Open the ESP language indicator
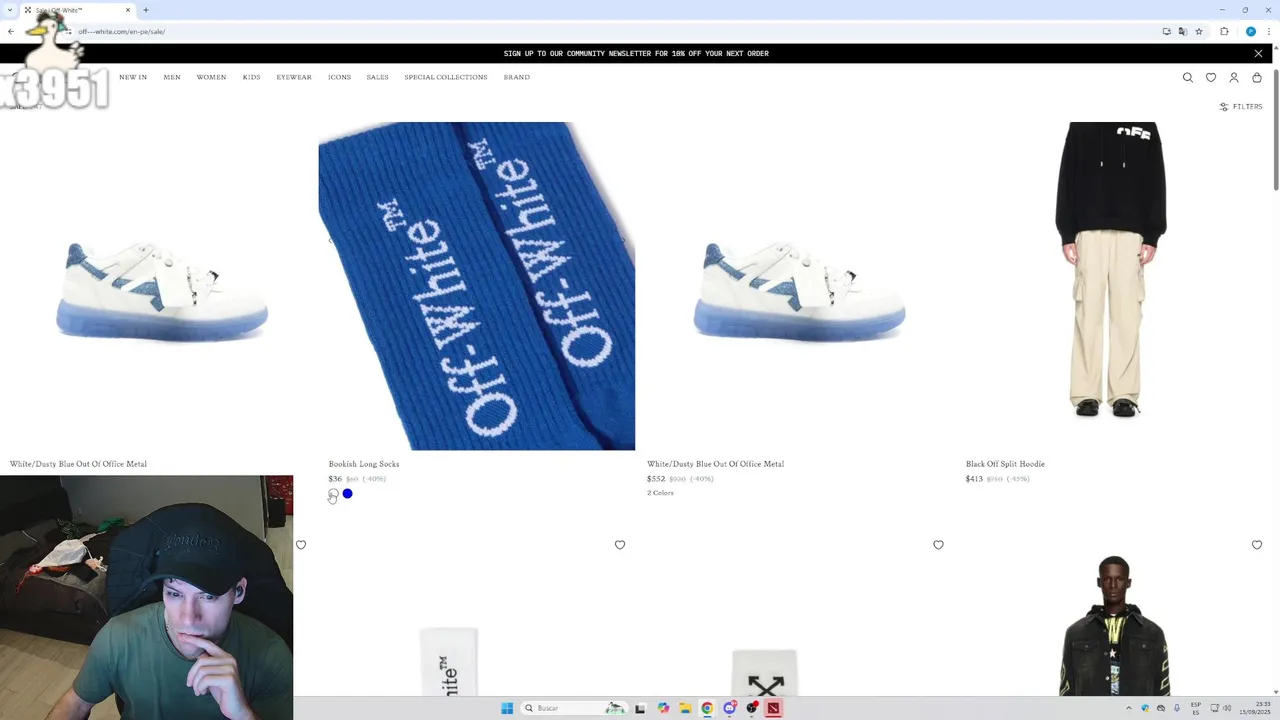 (1196, 708)
